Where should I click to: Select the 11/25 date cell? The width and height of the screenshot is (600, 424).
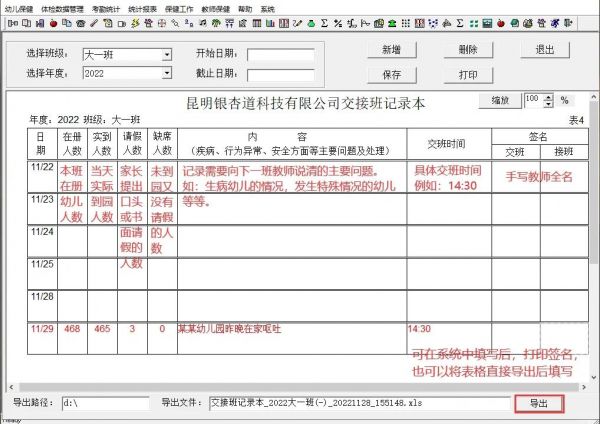[42, 274]
